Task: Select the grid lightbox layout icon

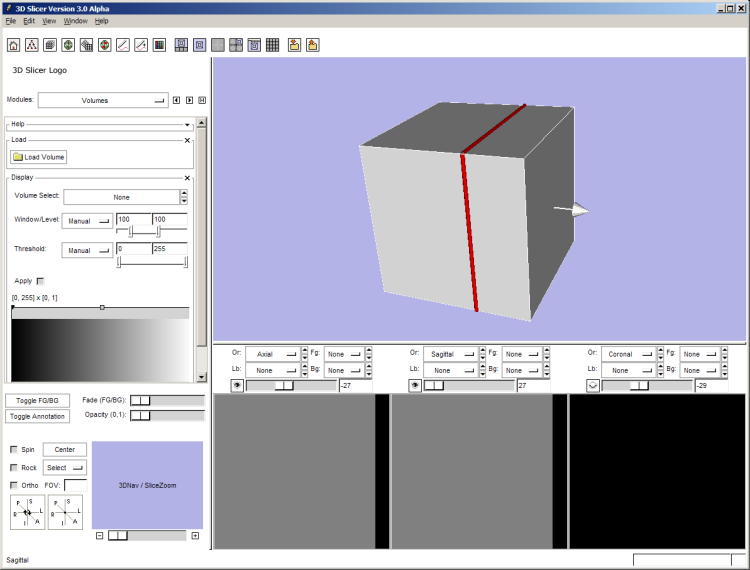Action: [x=272, y=45]
